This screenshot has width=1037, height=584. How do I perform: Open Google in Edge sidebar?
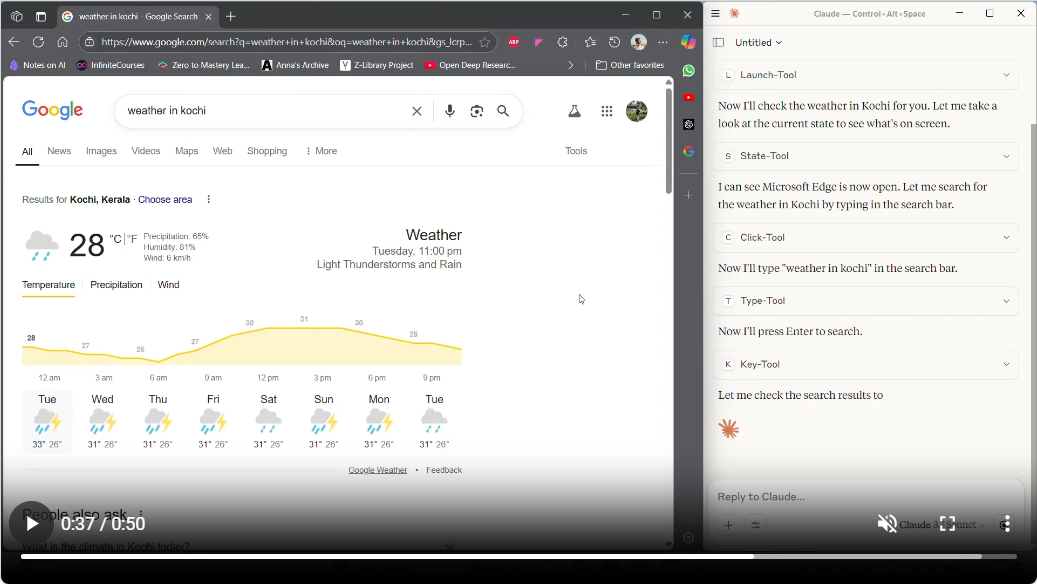pyautogui.click(x=688, y=151)
